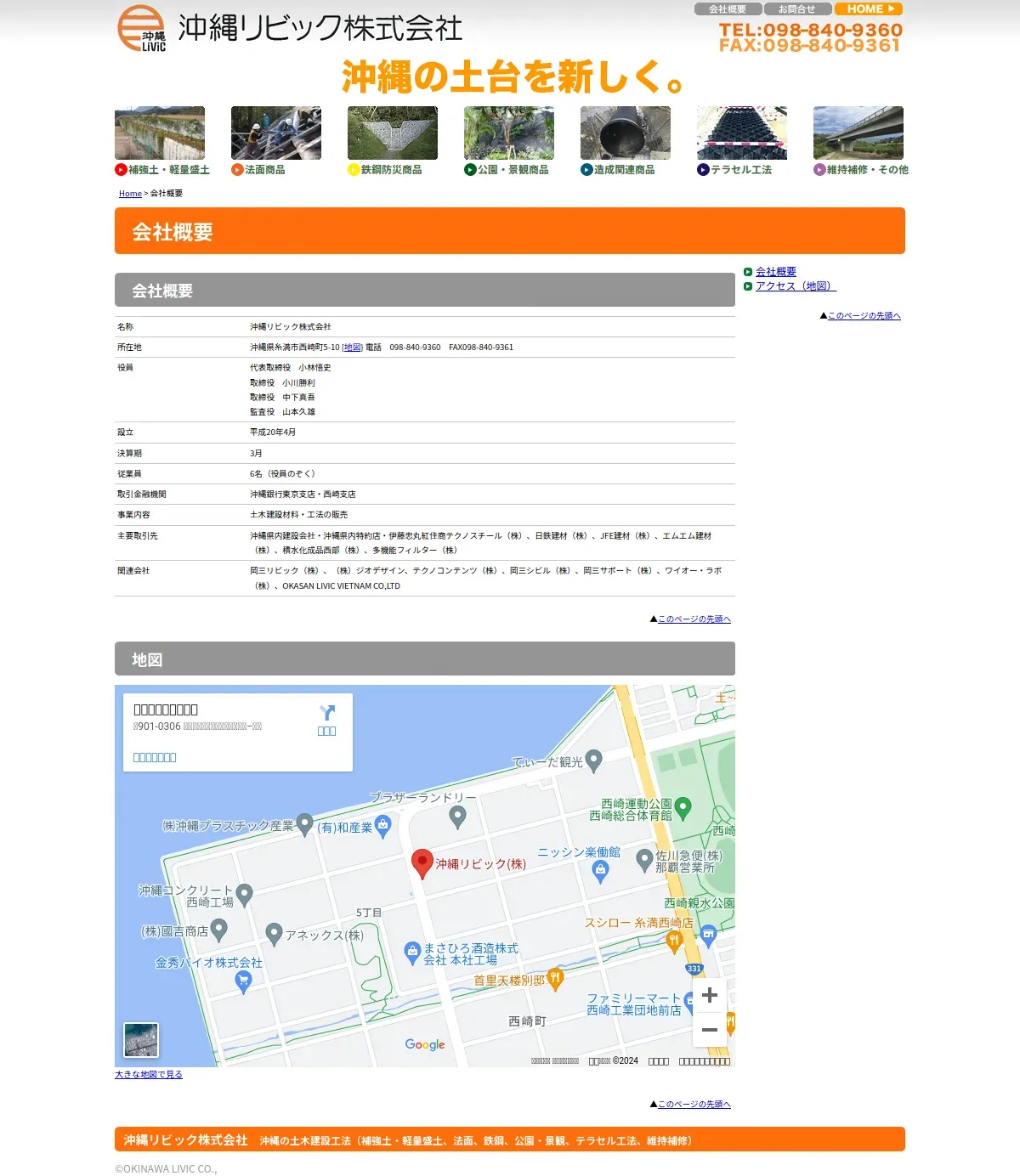This screenshot has height=1176, width=1020.
Task: Open the 補強土・軽量盛土 category thumbnail
Action: pyautogui.click(x=160, y=133)
